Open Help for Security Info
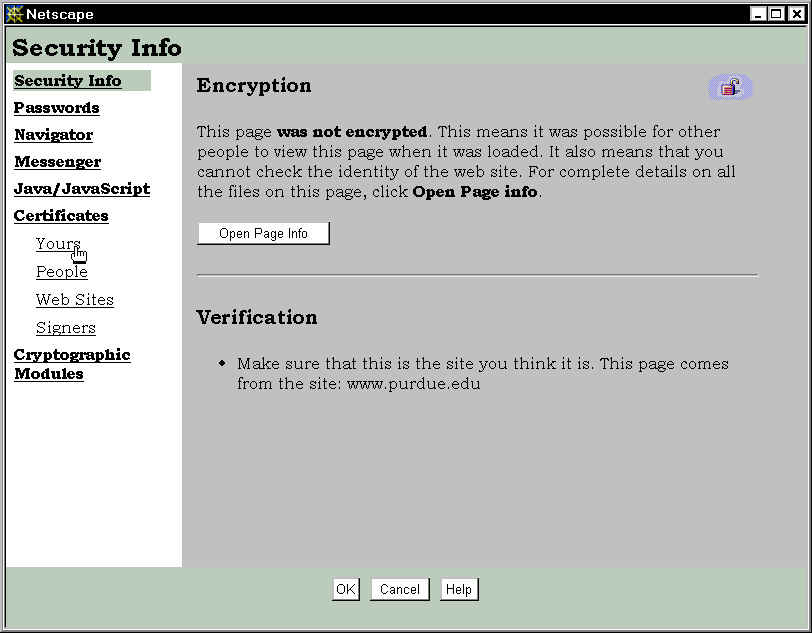812x633 pixels. (x=459, y=589)
